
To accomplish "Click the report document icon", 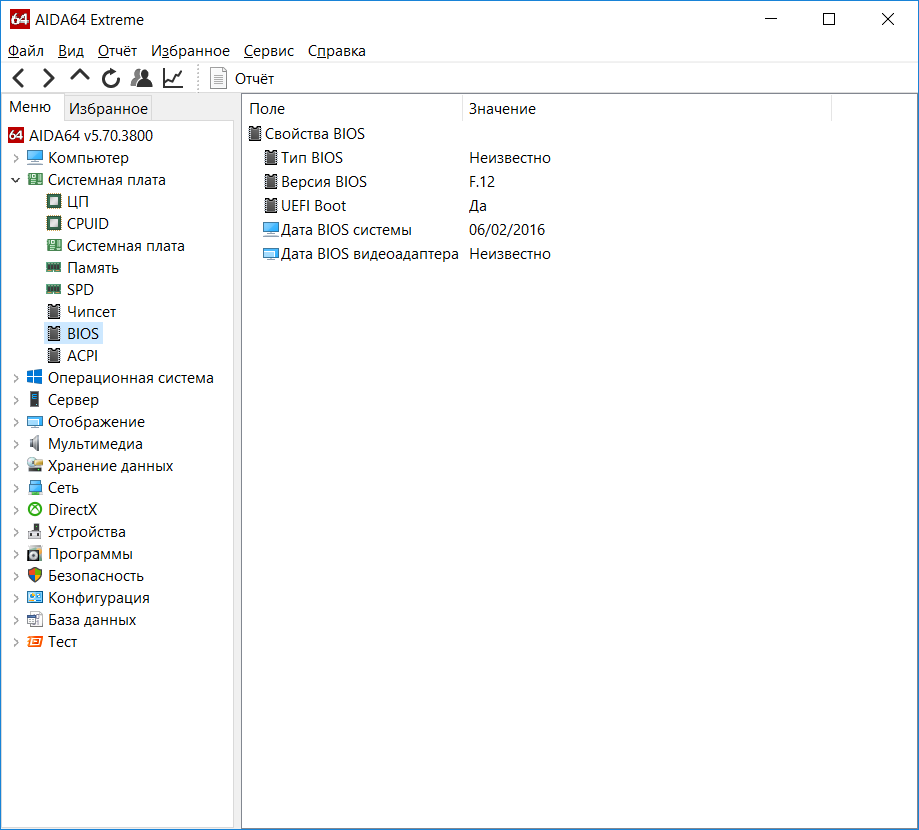I will click(x=218, y=78).
